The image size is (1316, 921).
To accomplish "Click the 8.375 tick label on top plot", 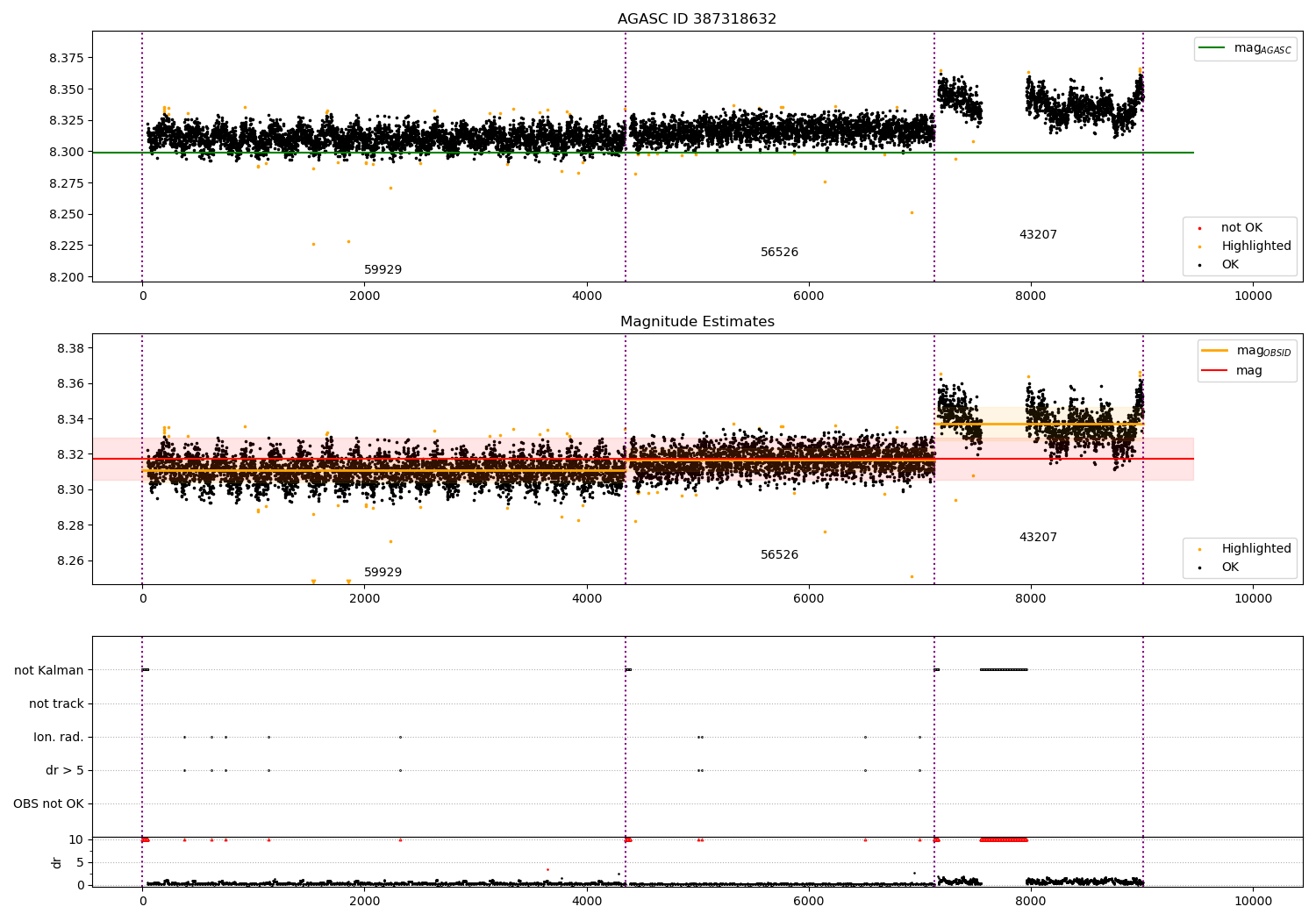I will (x=67, y=58).
